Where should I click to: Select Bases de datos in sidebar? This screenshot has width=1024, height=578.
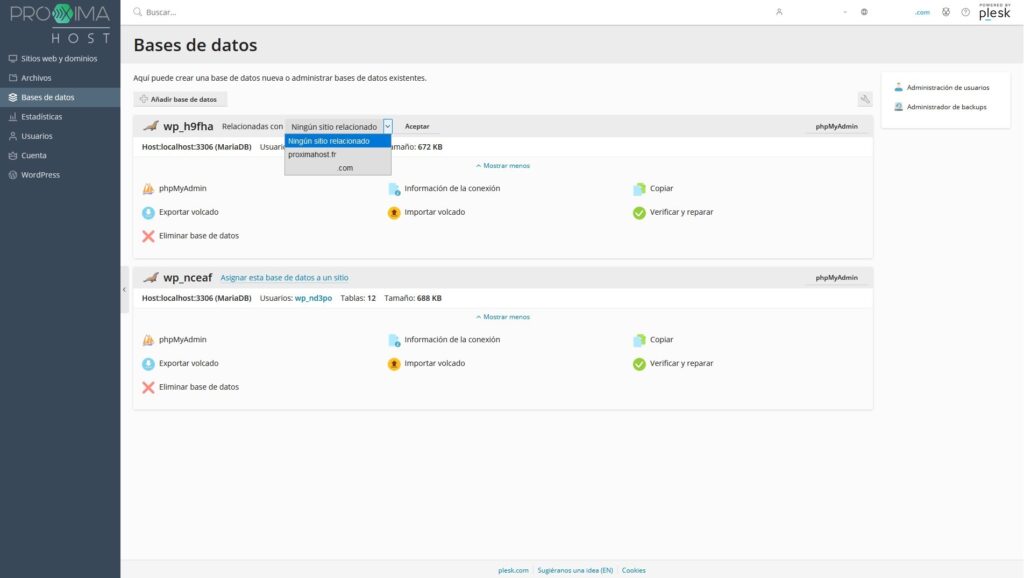(60, 97)
